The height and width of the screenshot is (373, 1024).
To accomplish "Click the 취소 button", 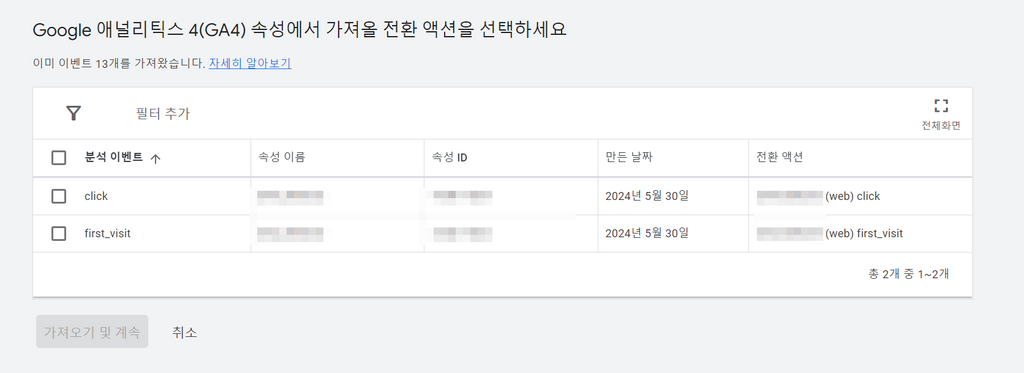I will click(x=185, y=332).
